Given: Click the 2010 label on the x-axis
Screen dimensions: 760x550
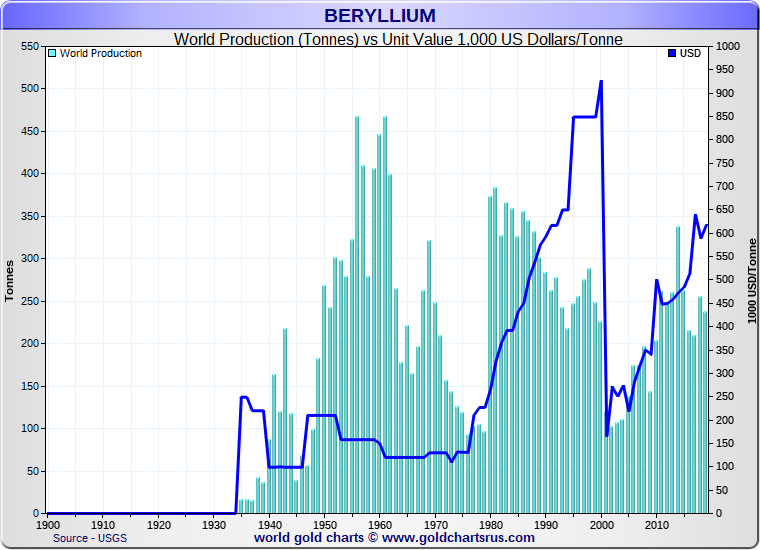Looking at the screenshot, I should [656, 524].
